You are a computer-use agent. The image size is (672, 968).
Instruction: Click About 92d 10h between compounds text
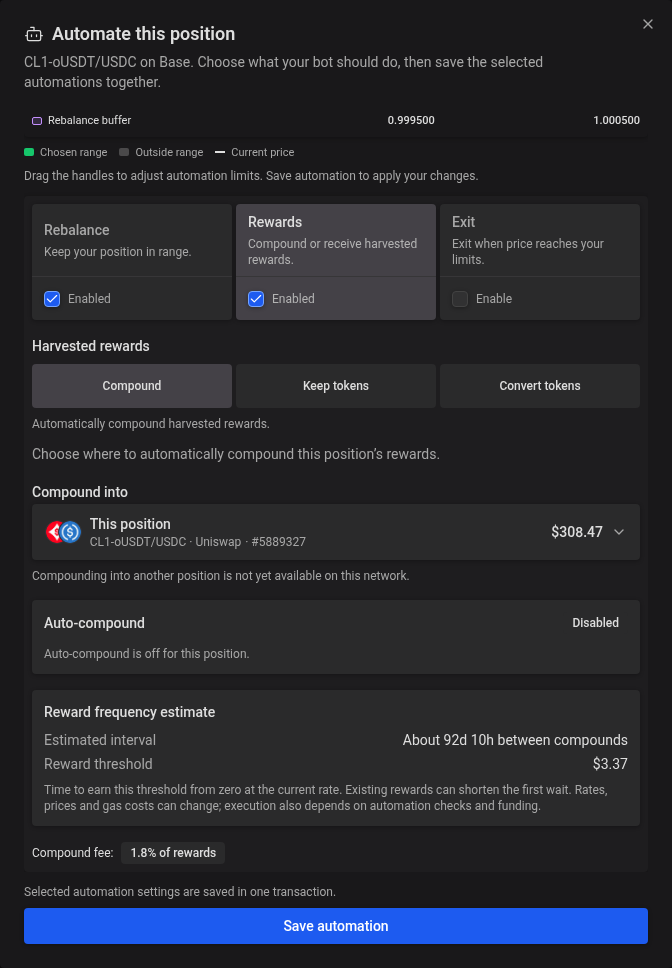tap(515, 740)
